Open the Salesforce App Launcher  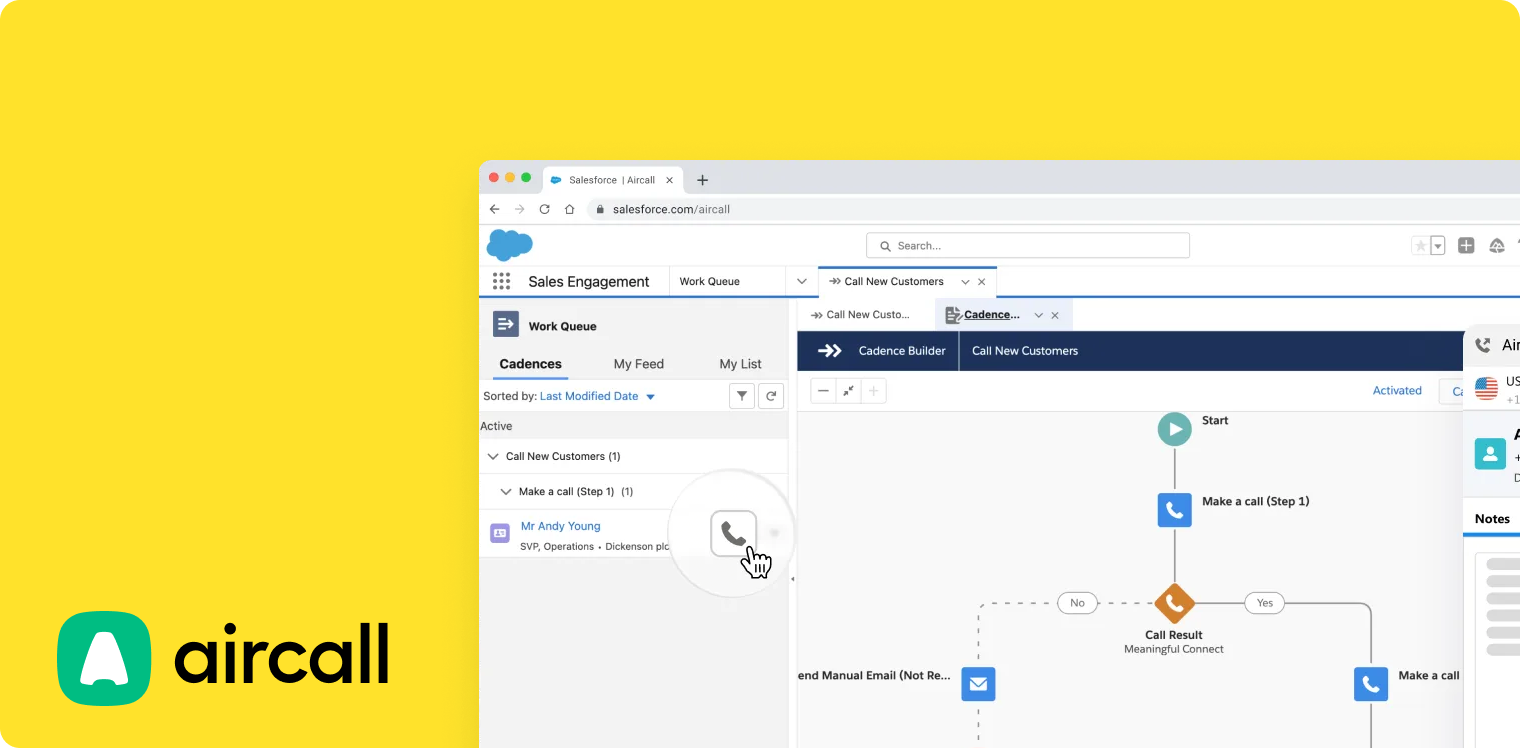pos(501,281)
